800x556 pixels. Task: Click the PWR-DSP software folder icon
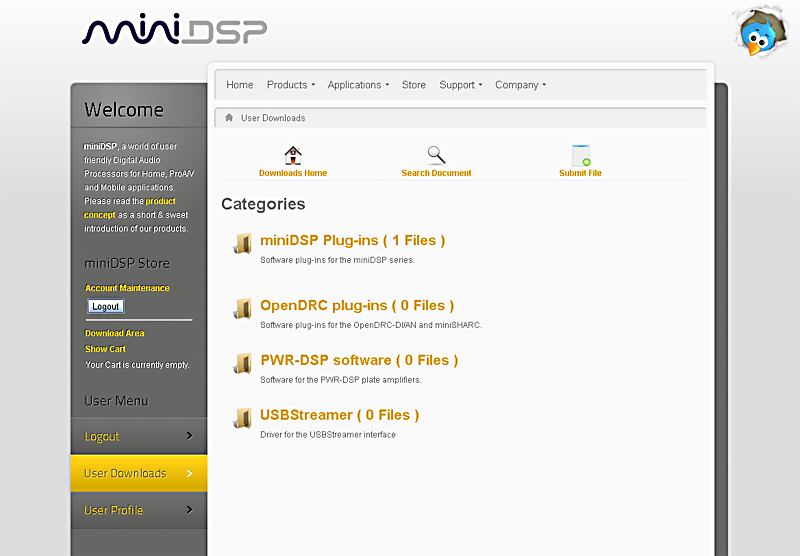[242, 363]
